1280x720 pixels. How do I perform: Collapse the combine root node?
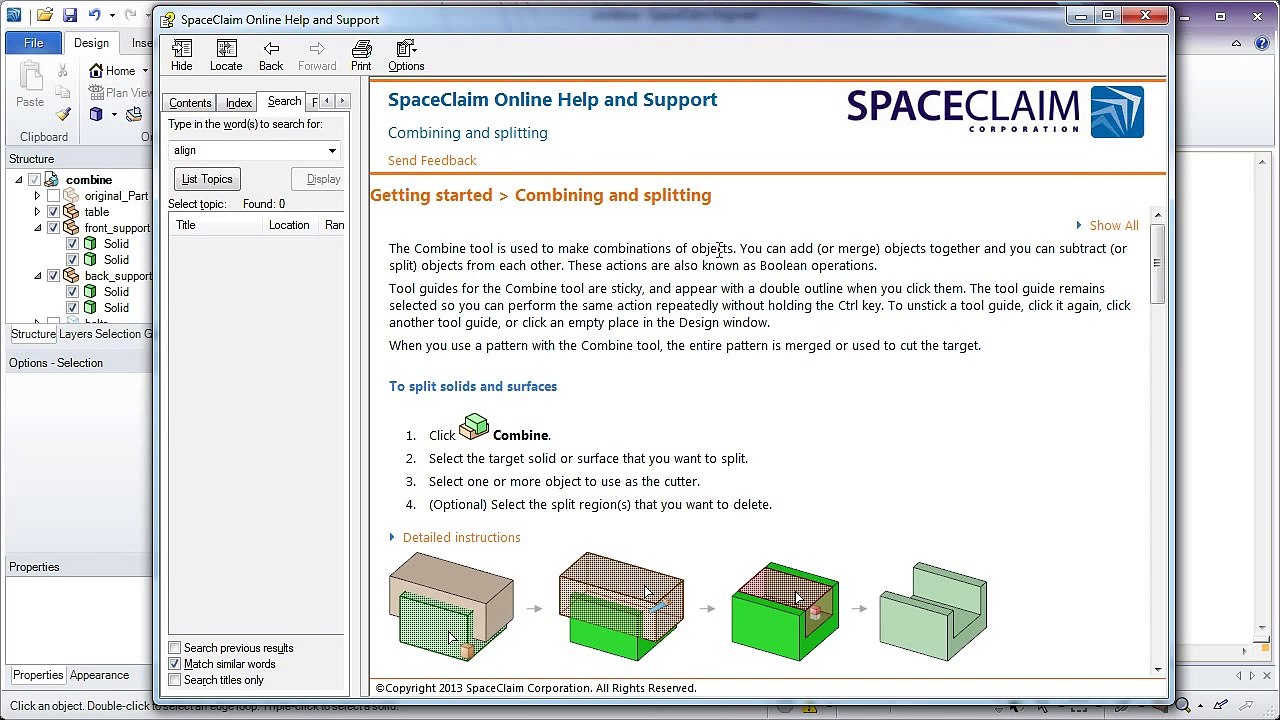pyautogui.click(x=19, y=180)
